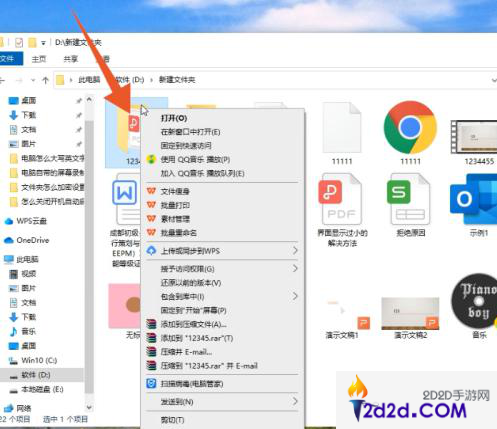Expand 包含到库中(I) submenu arrow
This screenshot has width=497, height=429.
(x=295, y=296)
